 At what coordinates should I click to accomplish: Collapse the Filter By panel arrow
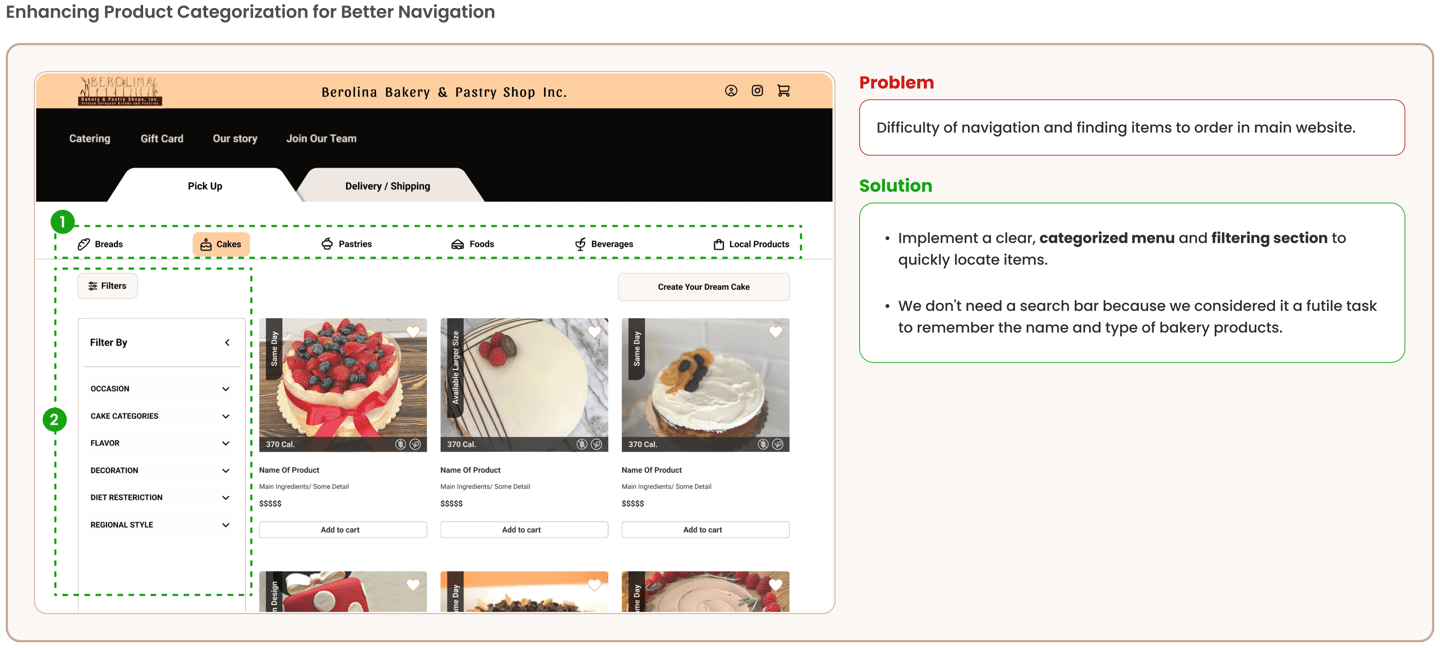(x=227, y=343)
